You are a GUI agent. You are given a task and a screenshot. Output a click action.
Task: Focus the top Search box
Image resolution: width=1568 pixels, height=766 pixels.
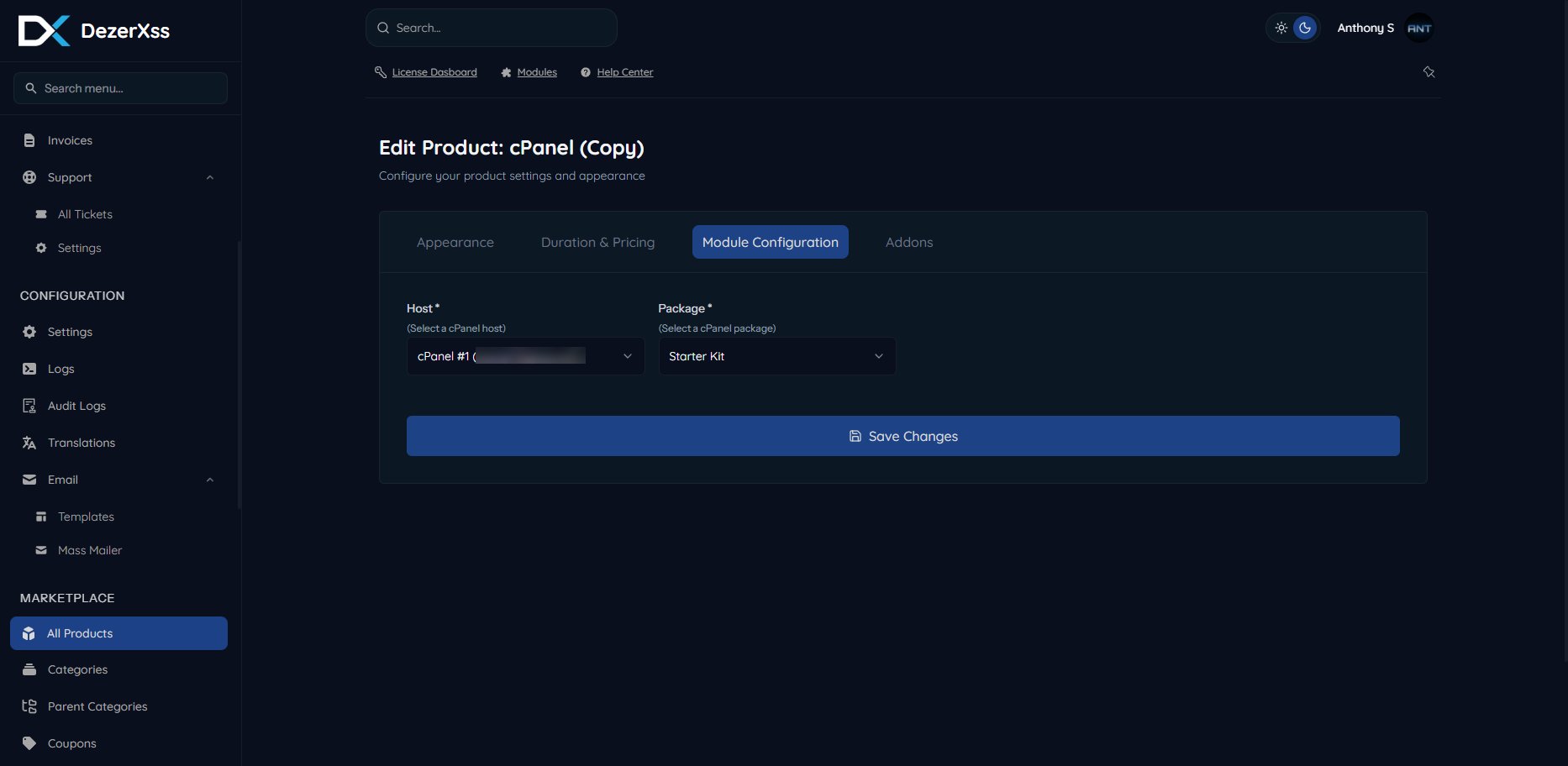(x=492, y=28)
